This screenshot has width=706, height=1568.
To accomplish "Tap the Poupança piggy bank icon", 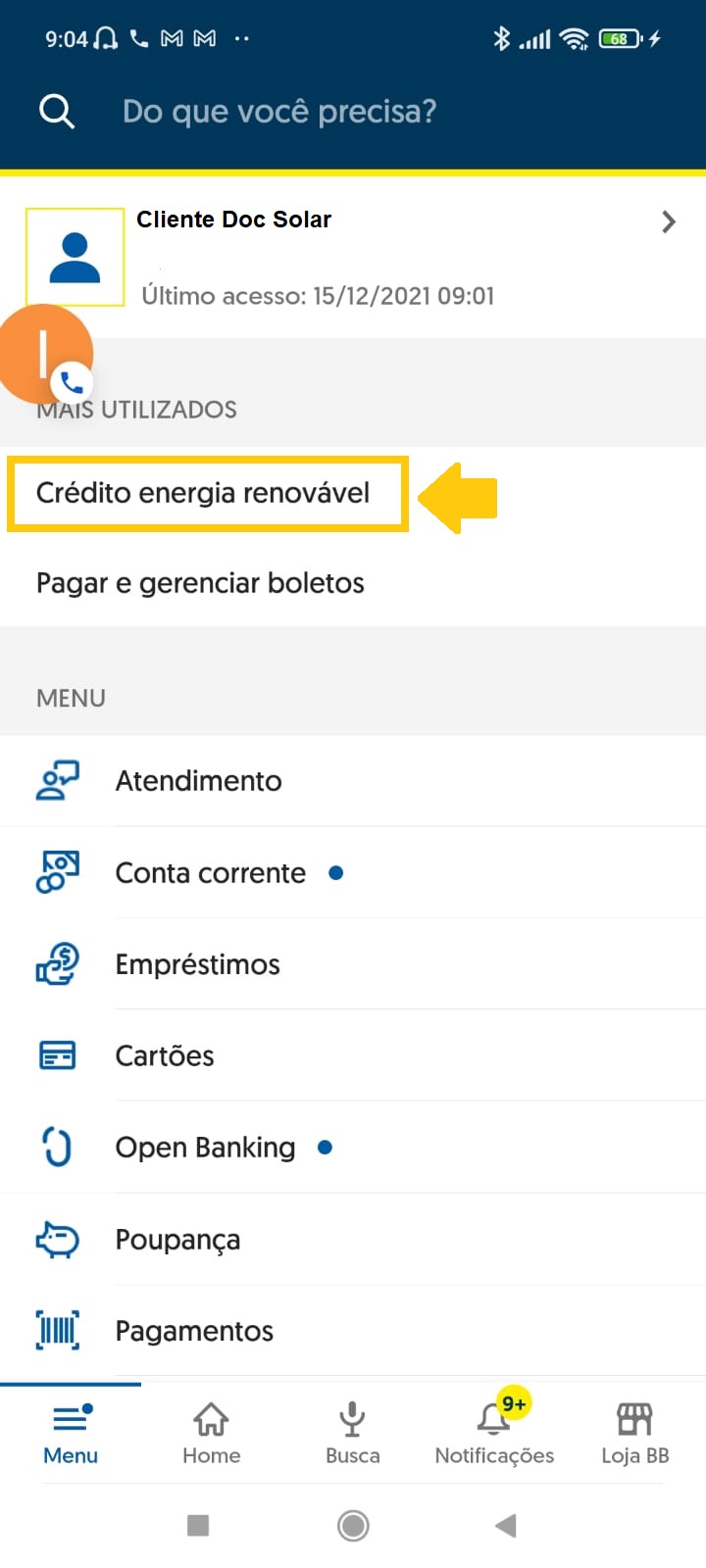I will (x=58, y=1240).
